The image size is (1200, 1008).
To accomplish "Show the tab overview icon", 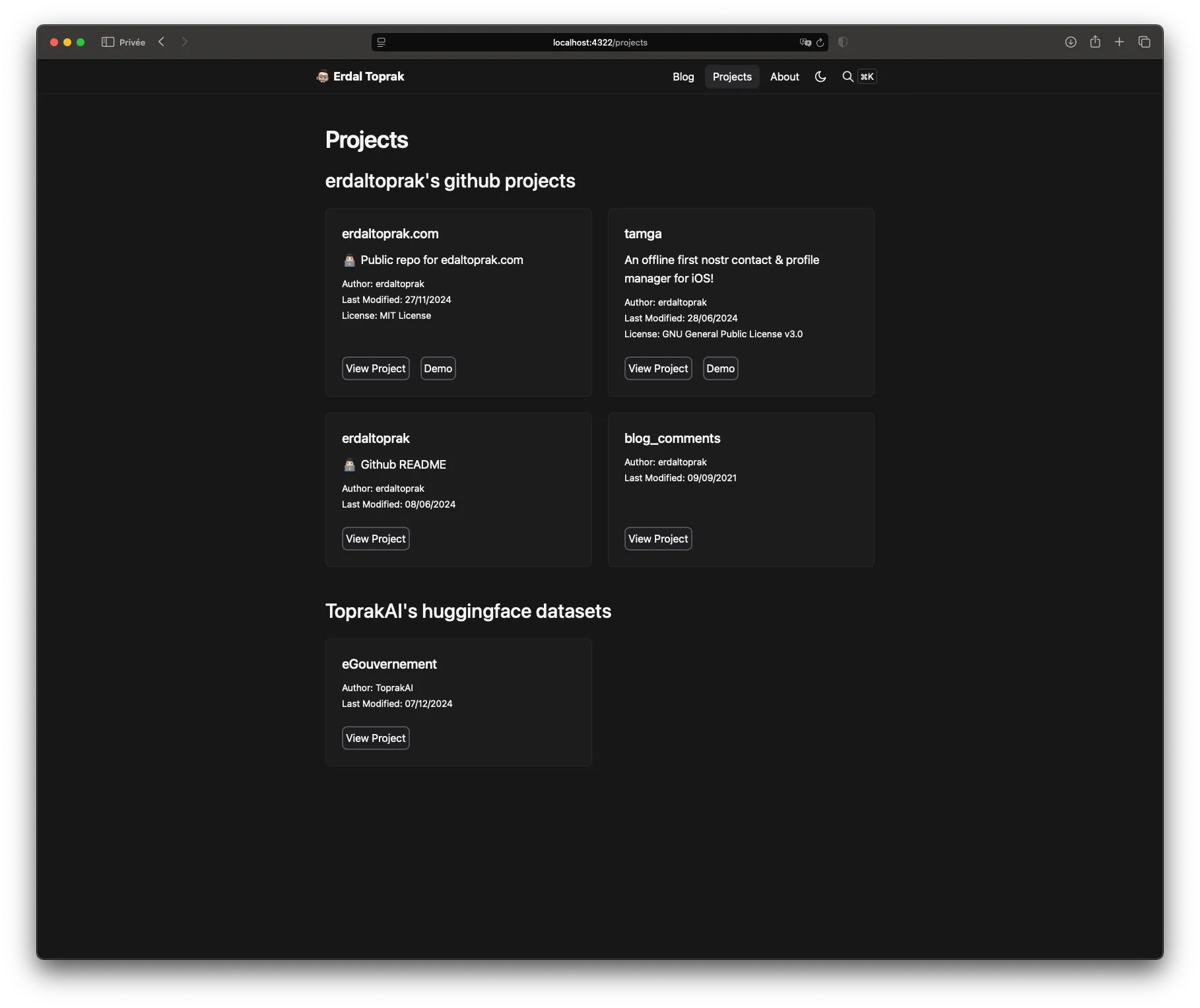I will (x=1145, y=42).
